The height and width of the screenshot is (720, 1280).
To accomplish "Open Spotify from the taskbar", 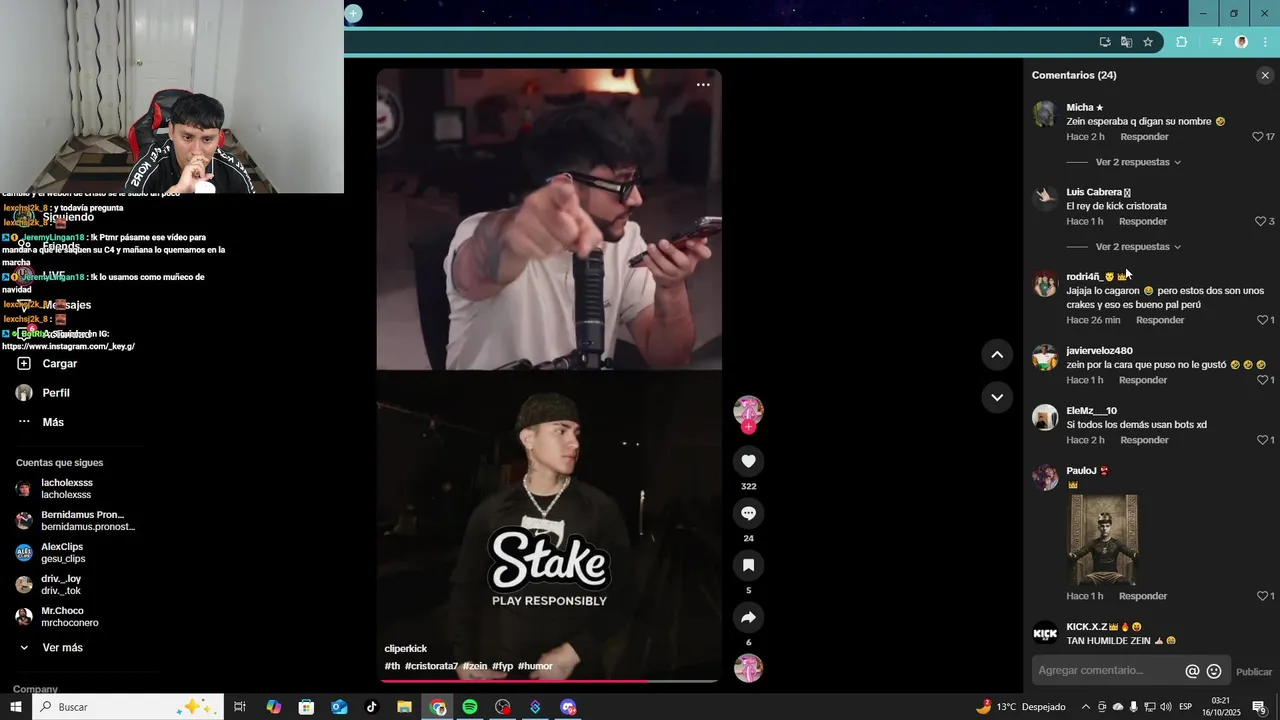I will [470, 707].
